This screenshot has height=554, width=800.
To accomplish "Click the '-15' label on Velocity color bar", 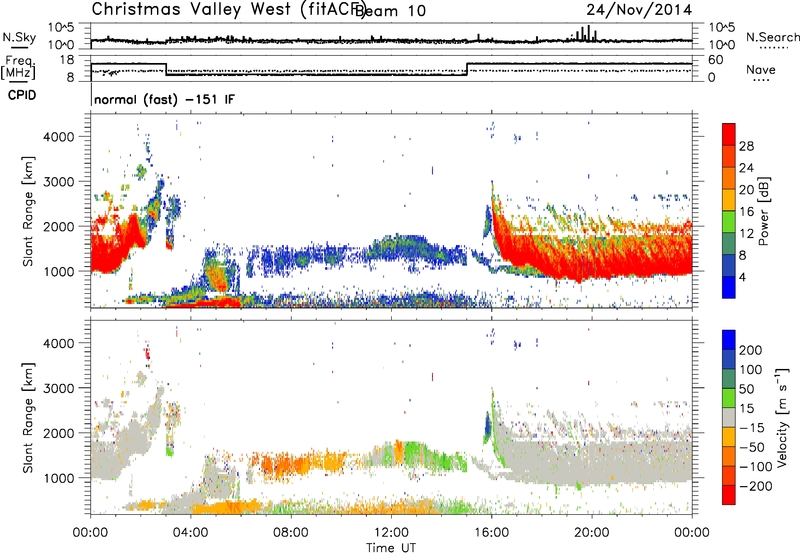I will [752, 427].
